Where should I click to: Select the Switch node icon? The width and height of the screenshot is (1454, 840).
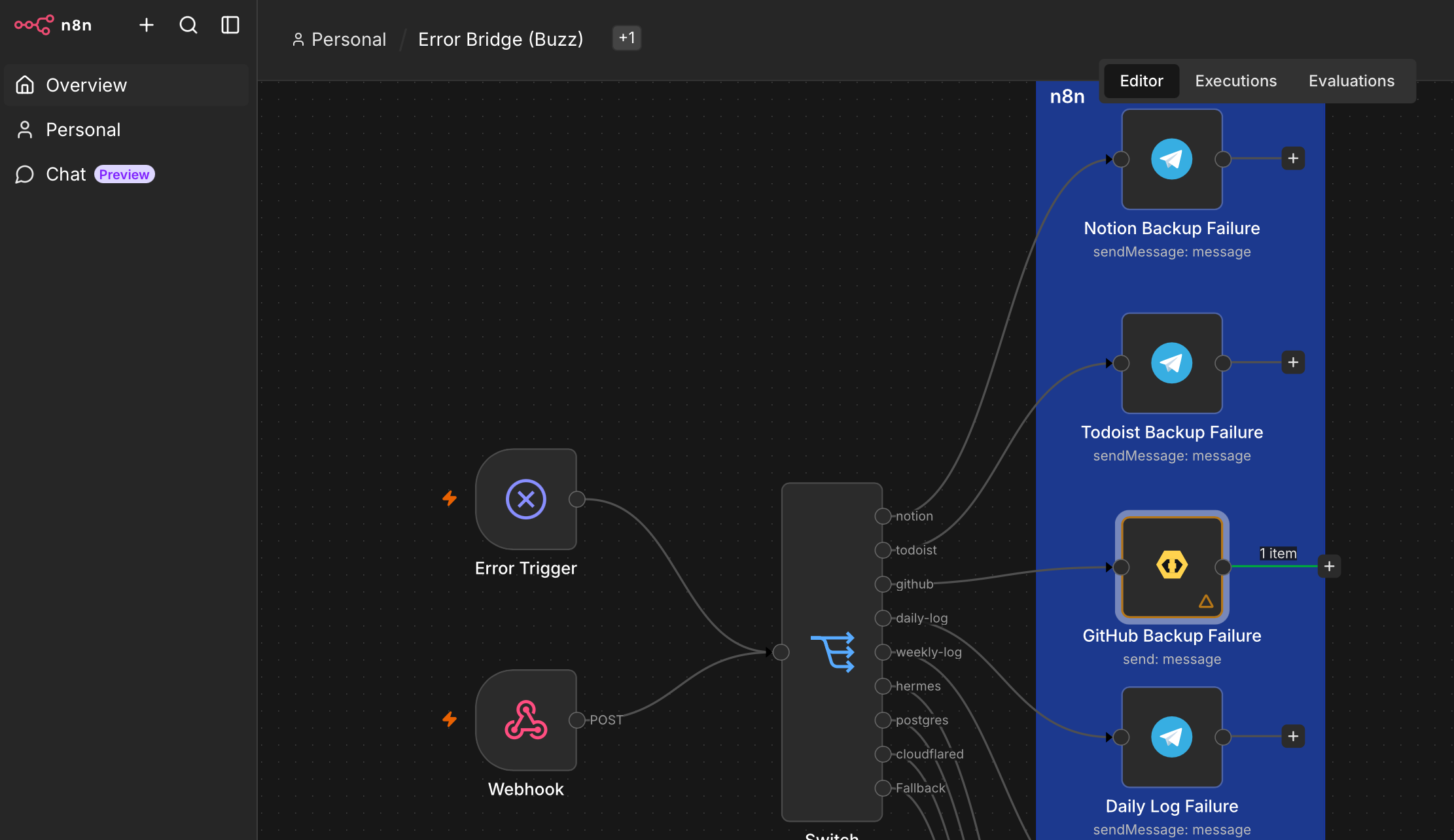click(x=832, y=652)
